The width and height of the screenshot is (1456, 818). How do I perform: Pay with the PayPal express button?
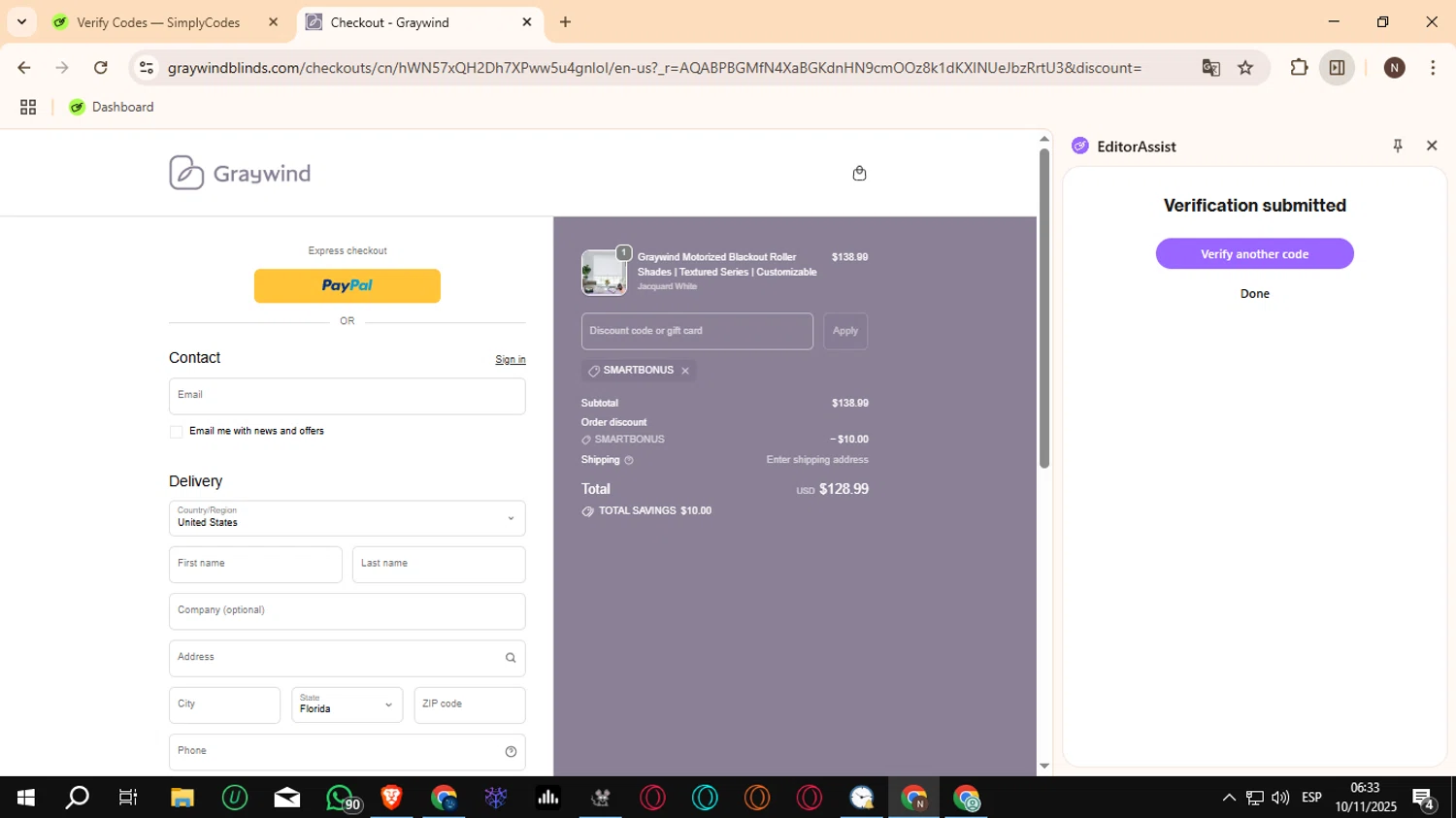pyautogui.click(x=347, y=285)
